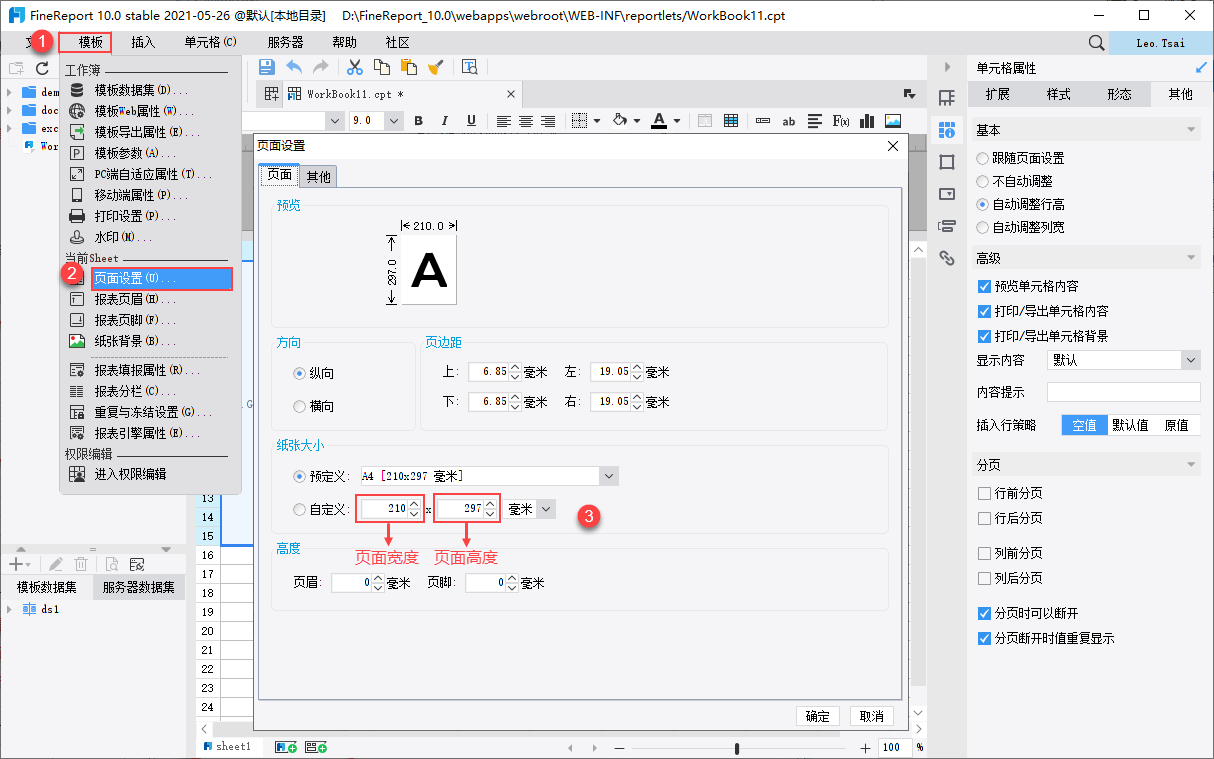The image size is (1214, 759).
Task: Click the Cut scissors icon
Action: tap(354, 67)
